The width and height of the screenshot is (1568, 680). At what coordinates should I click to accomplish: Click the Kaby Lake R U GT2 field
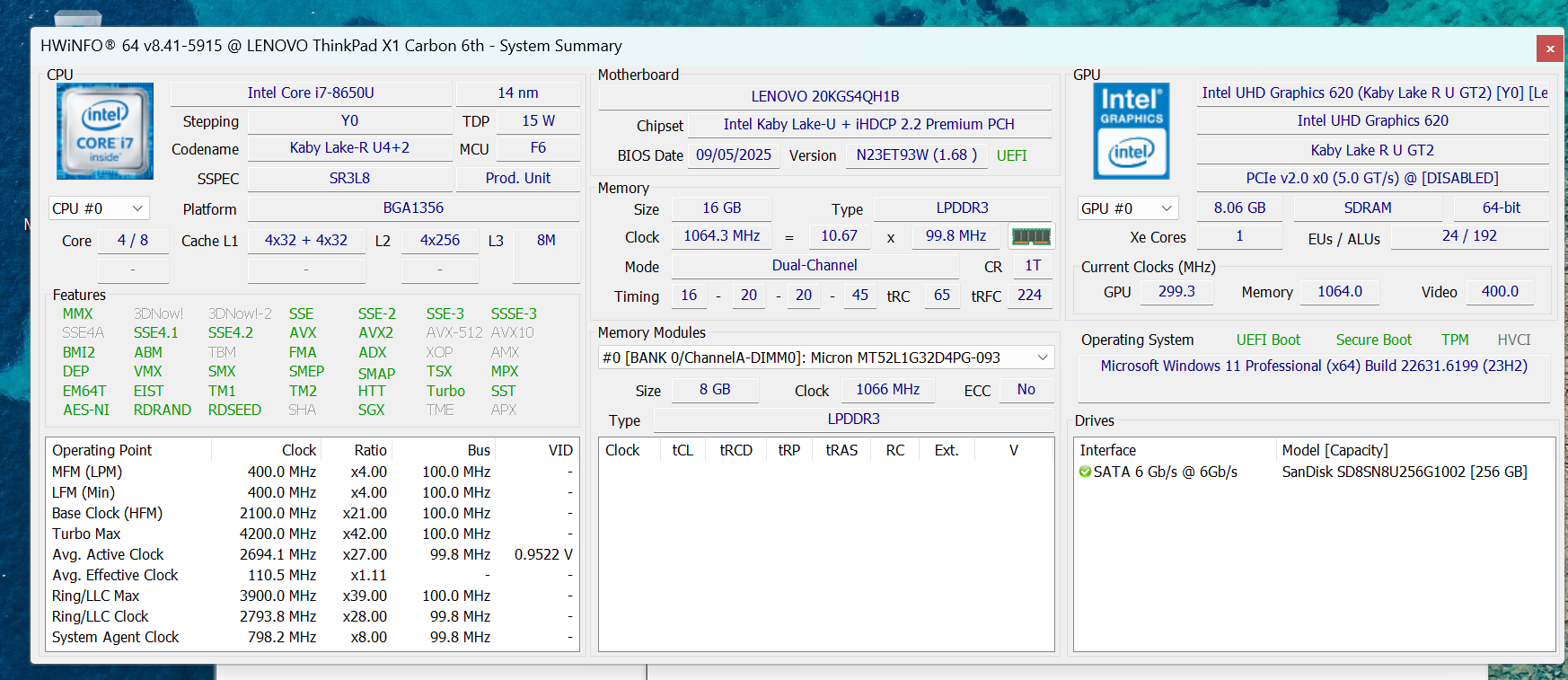(1373, 150)
